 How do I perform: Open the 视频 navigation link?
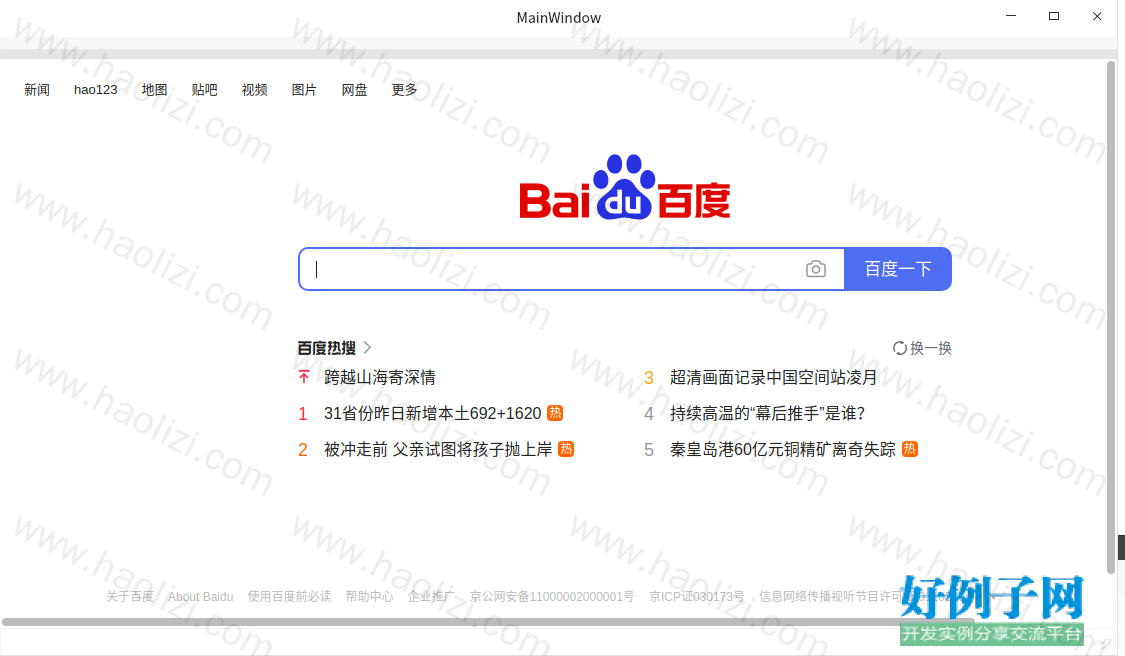point(255,90)
